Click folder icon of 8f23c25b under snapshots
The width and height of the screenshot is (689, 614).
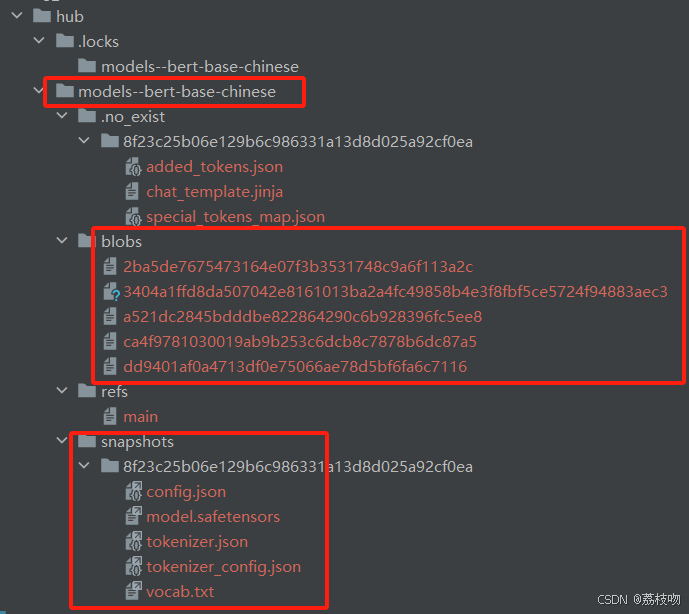click(x=109, y=466)
